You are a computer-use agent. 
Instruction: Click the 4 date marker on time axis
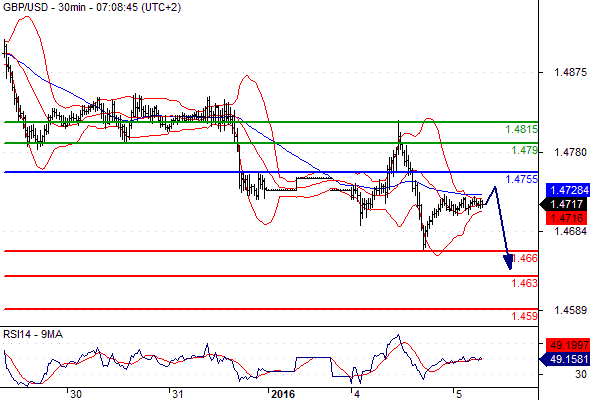click(357, 394)
